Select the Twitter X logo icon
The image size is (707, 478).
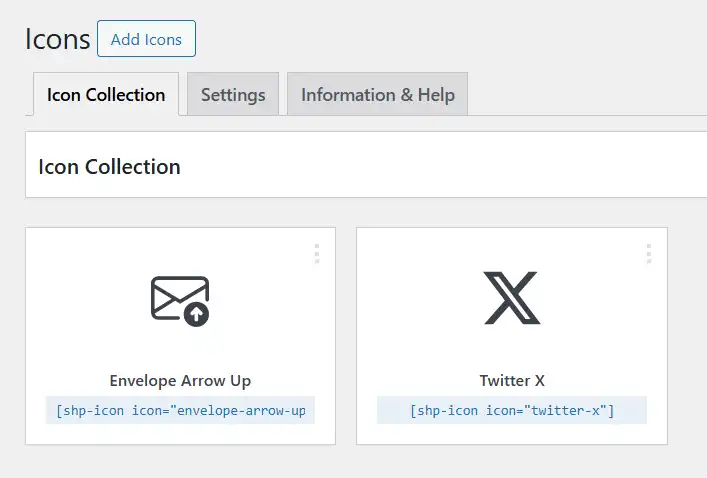point(512,298)
